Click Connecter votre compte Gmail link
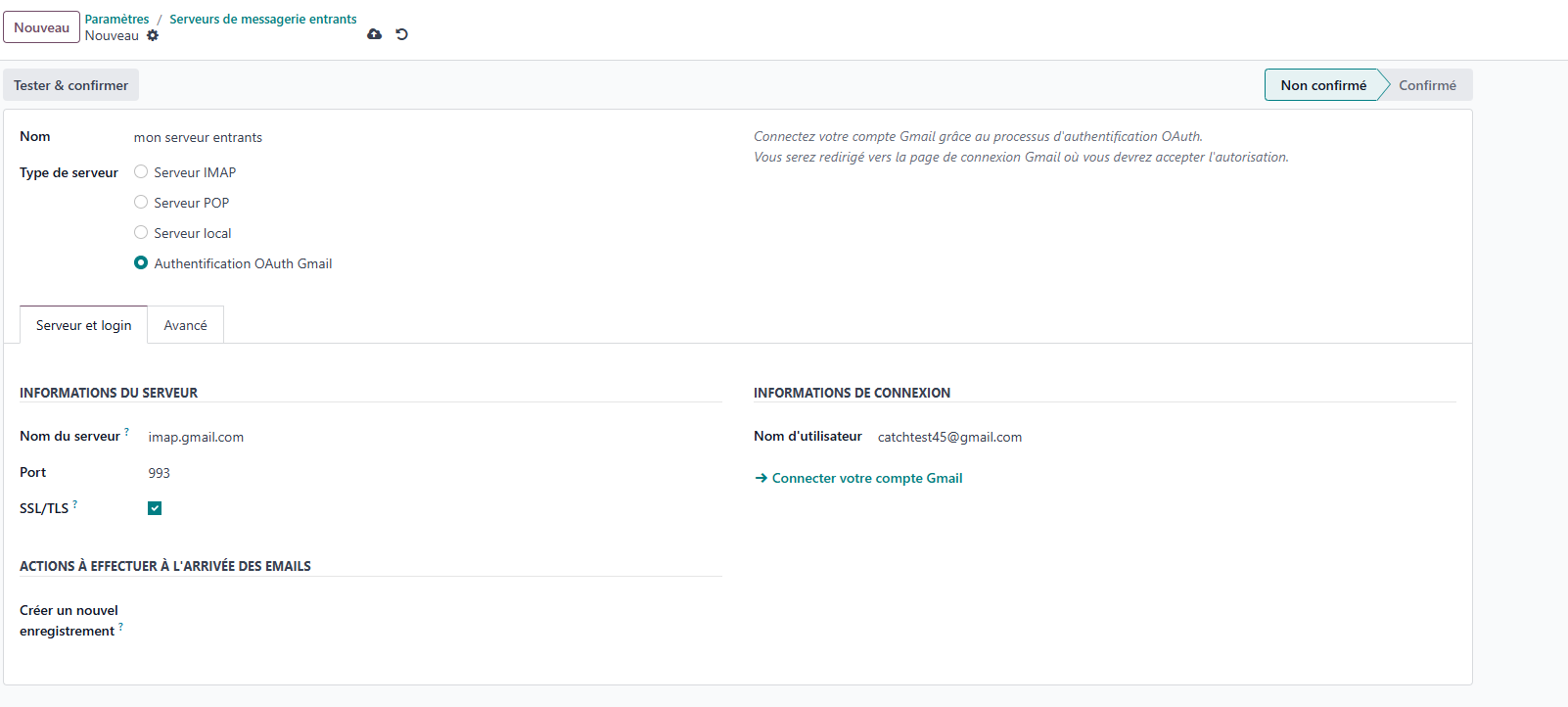Screen dimensions: 1568x707 pyautogui.click(x=858, y=478)
